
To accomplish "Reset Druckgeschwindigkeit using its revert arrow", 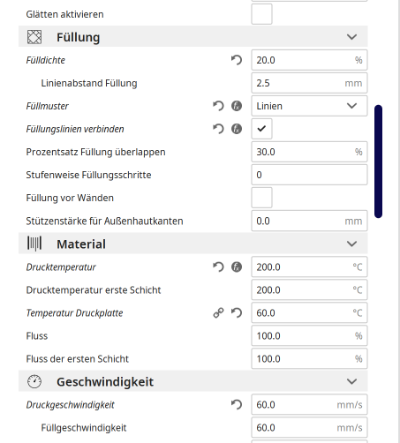I will [x=236, y=405].
